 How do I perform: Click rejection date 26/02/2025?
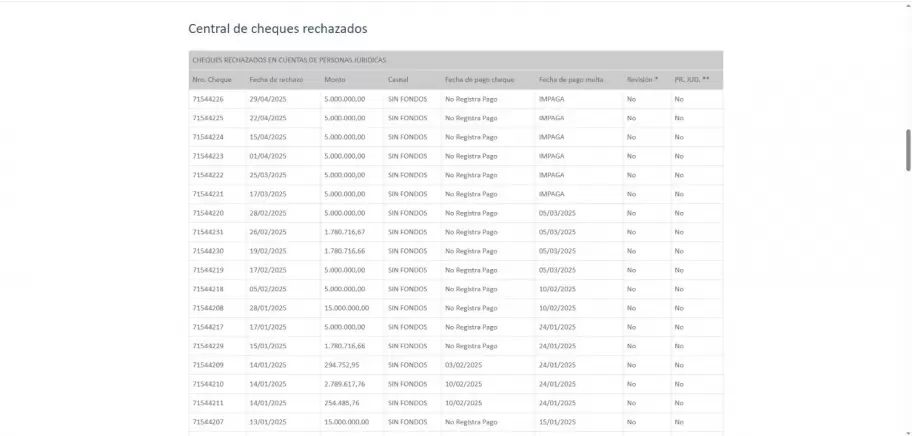pos(268,232)
